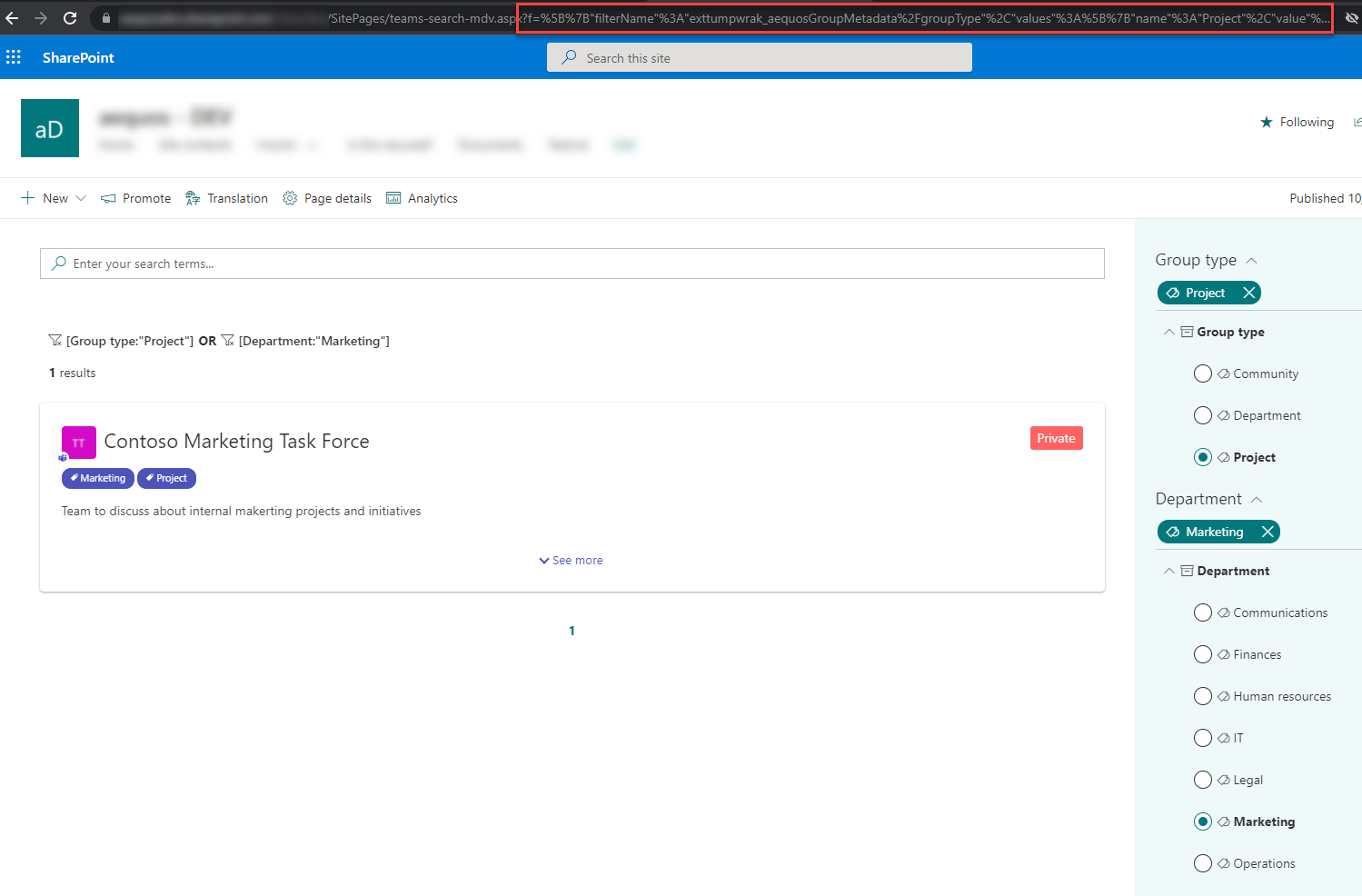Image resolution: width=1362 pixels, height=896 pixels.
Task: Click the TT team avatar icon
Action: point(79,443)
